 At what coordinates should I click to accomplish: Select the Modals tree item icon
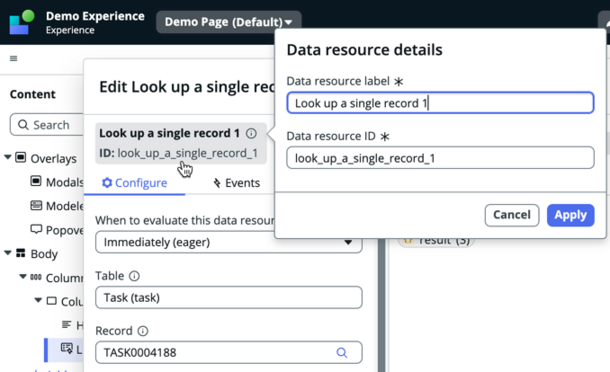click(36, 181)
